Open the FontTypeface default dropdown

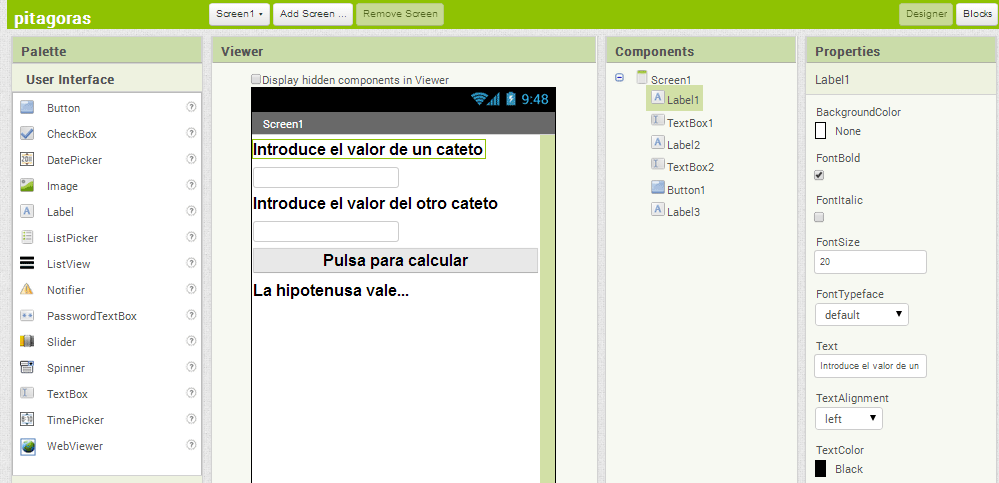point(861,315)
